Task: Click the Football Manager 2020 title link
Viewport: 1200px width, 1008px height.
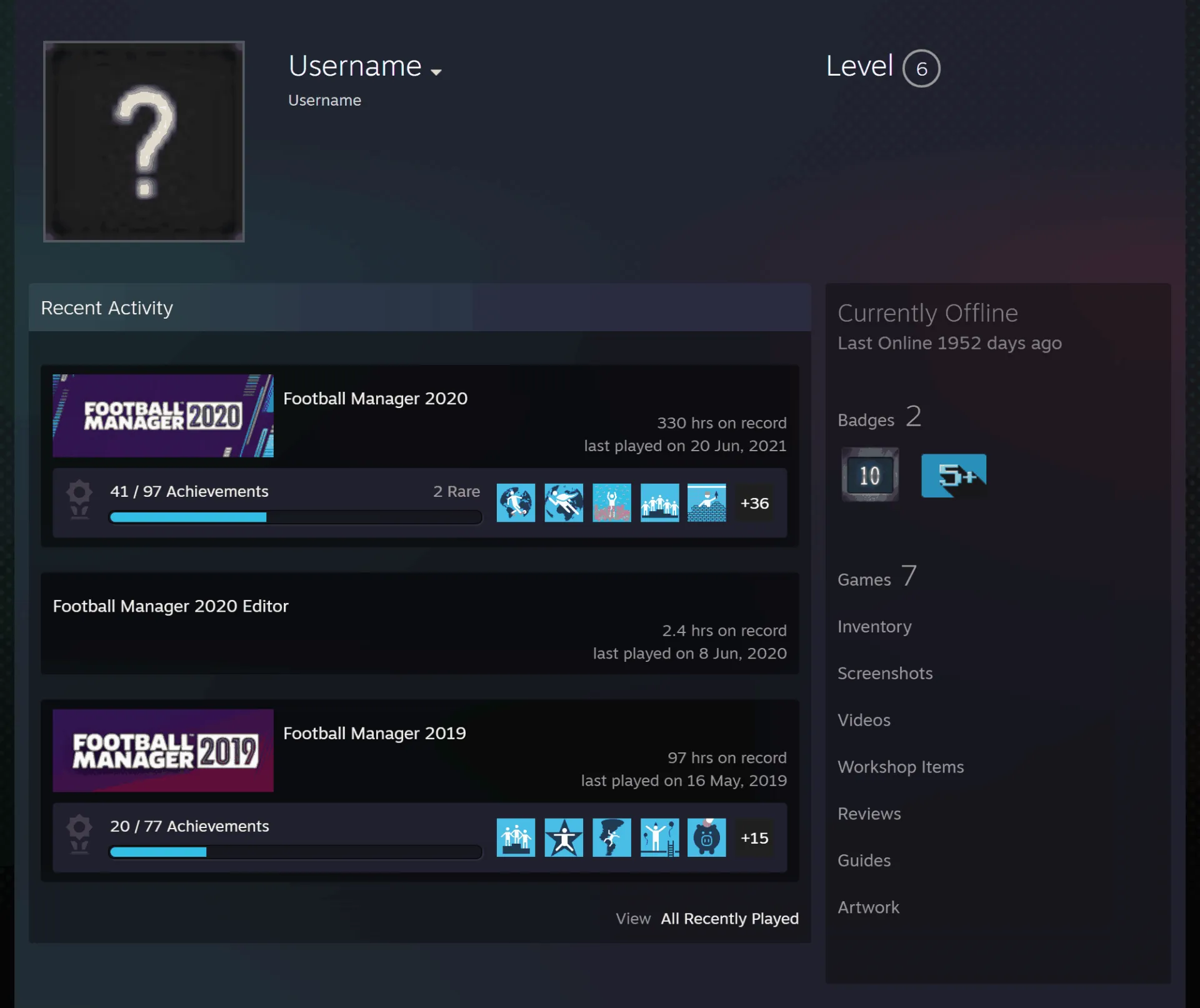Action: point(375,398)
